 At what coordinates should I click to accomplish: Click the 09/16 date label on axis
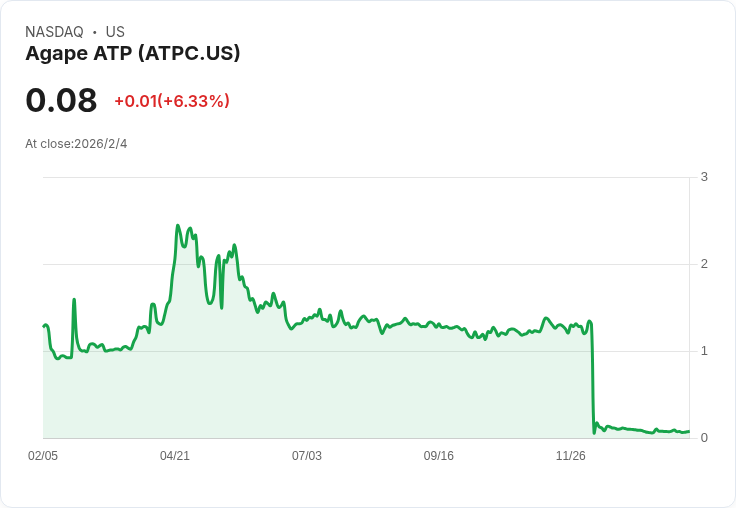click(x=438, y=455)
